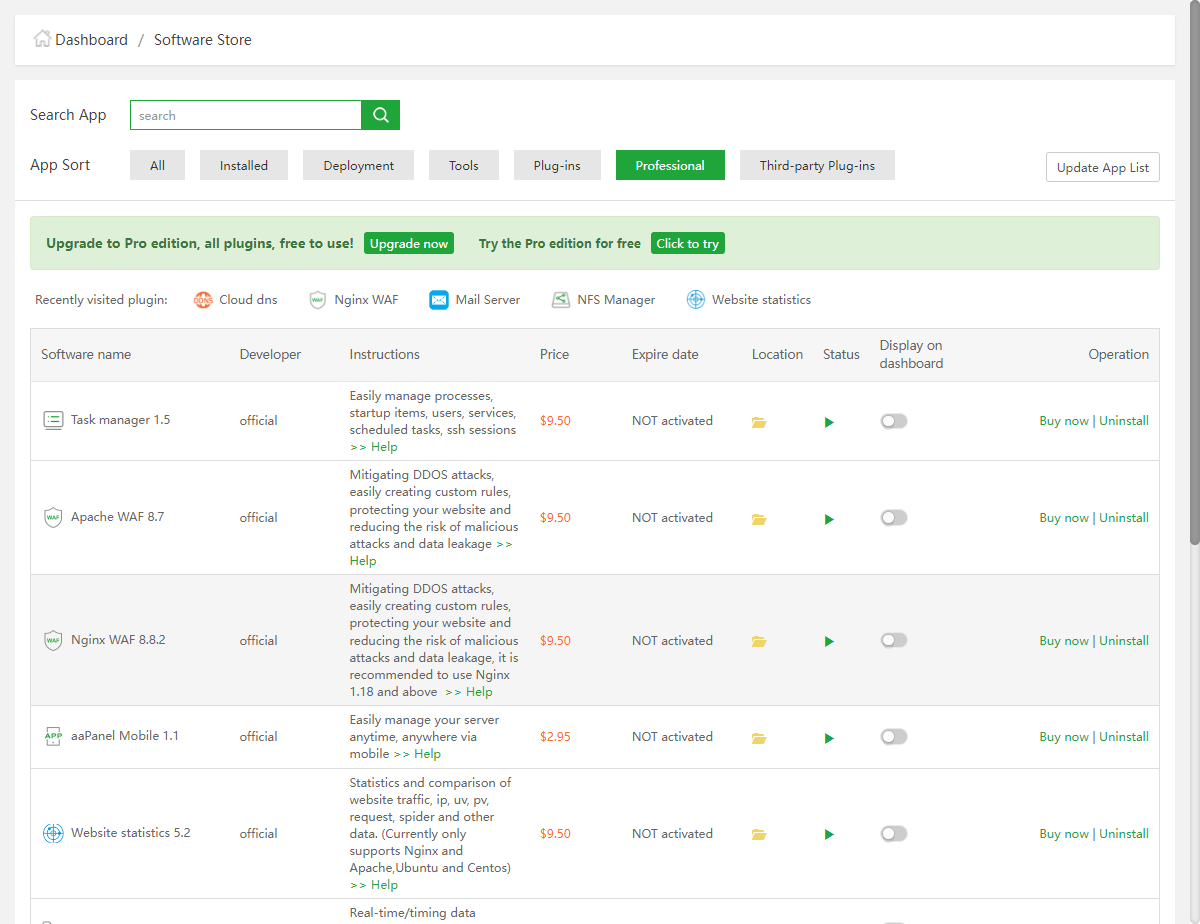Focus the Search App input field
This screenshot has width=1200, height=924.
click(246, 115)
